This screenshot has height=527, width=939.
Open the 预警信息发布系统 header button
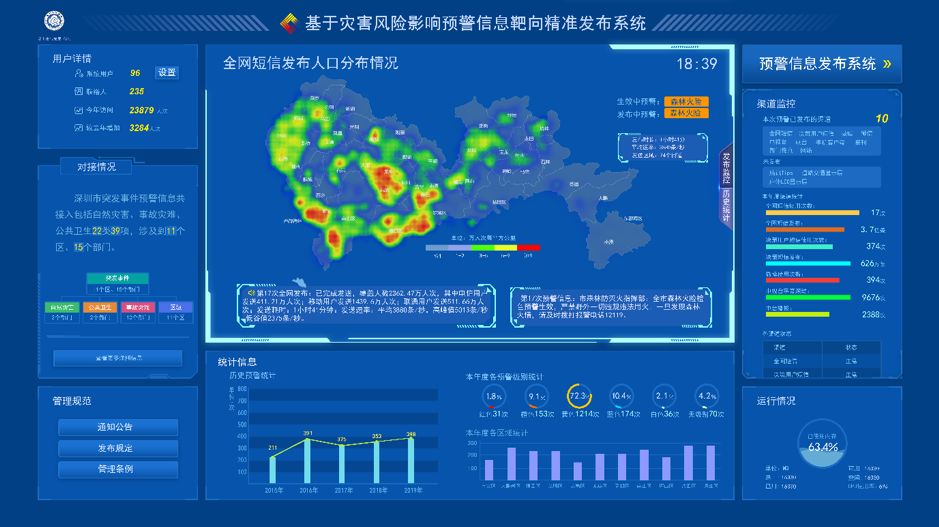pyautogui.click(x=822, y=63)
